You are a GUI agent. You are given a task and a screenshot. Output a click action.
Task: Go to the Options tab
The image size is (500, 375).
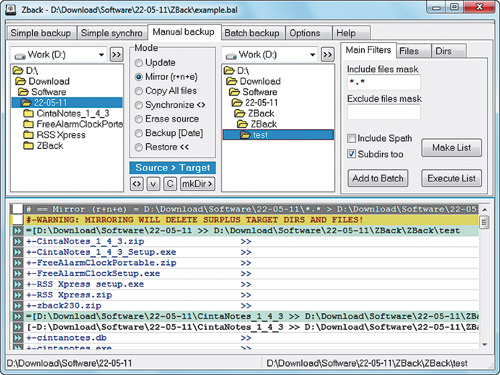[309, 33]
